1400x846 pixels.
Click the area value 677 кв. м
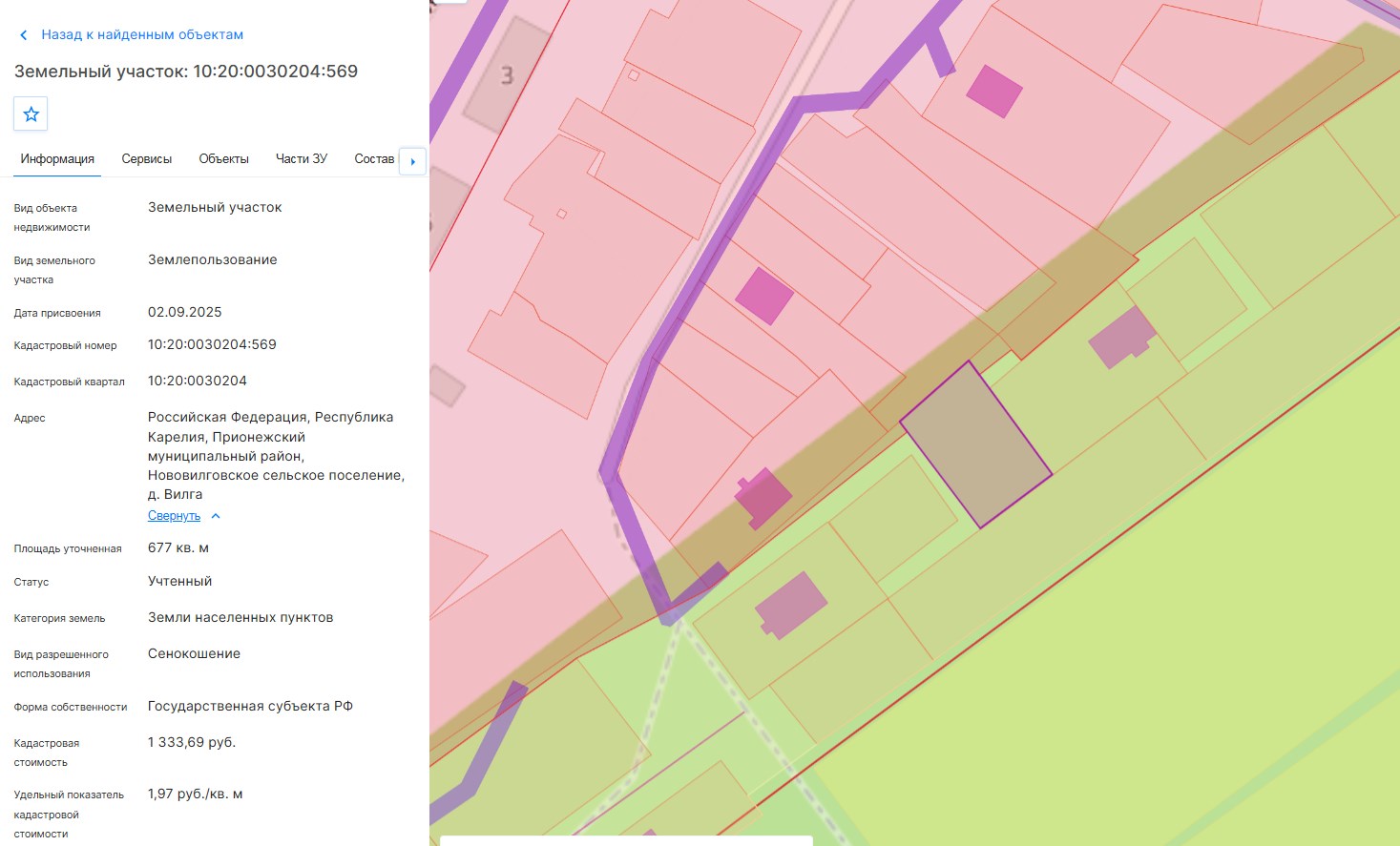pyautogui.click(x=178, y=547)
